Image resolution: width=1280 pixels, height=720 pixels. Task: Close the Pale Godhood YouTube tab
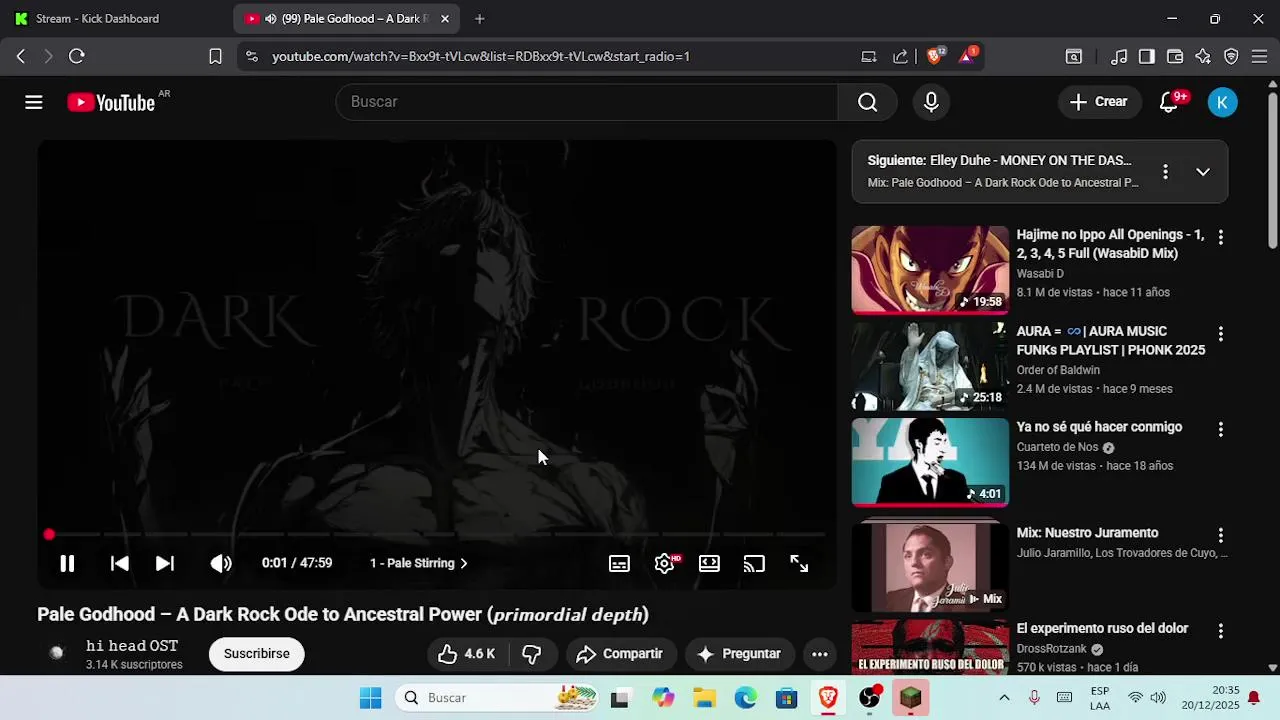[445, 19]
